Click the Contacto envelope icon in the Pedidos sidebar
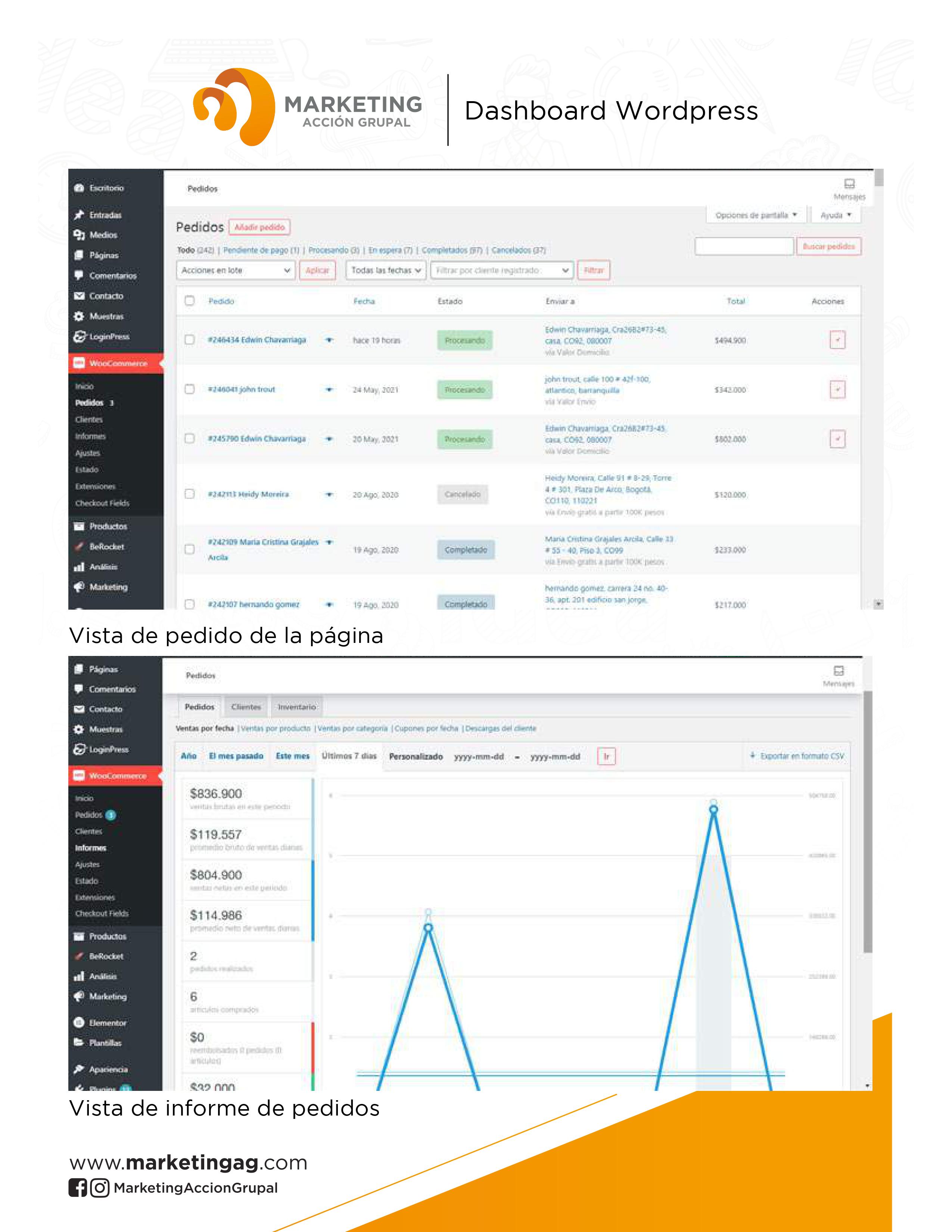 [x=79, y=296]
